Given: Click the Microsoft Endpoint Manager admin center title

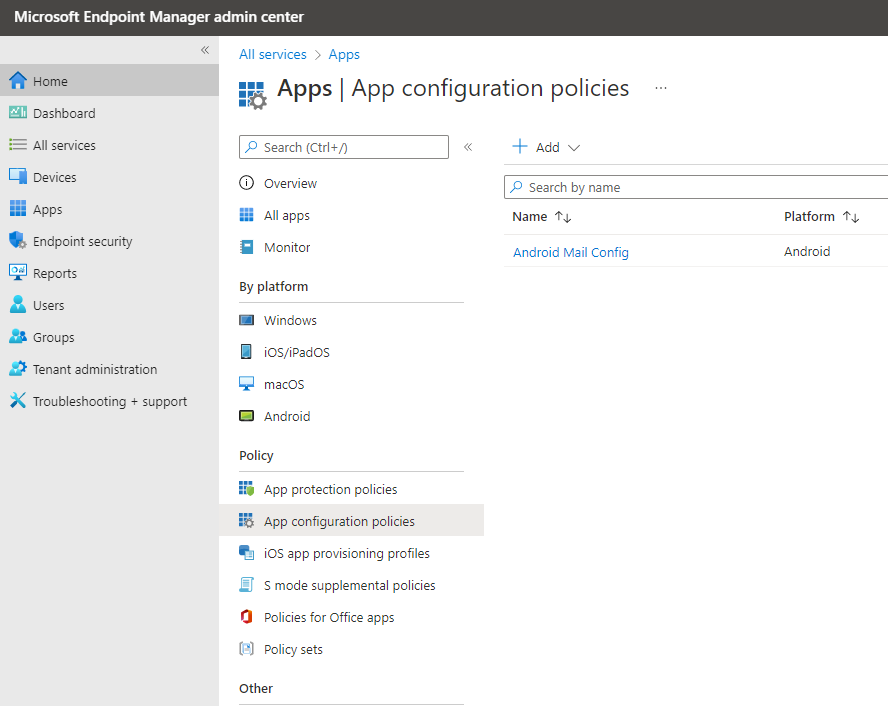Looking at the screenshot, I should 159,17.
